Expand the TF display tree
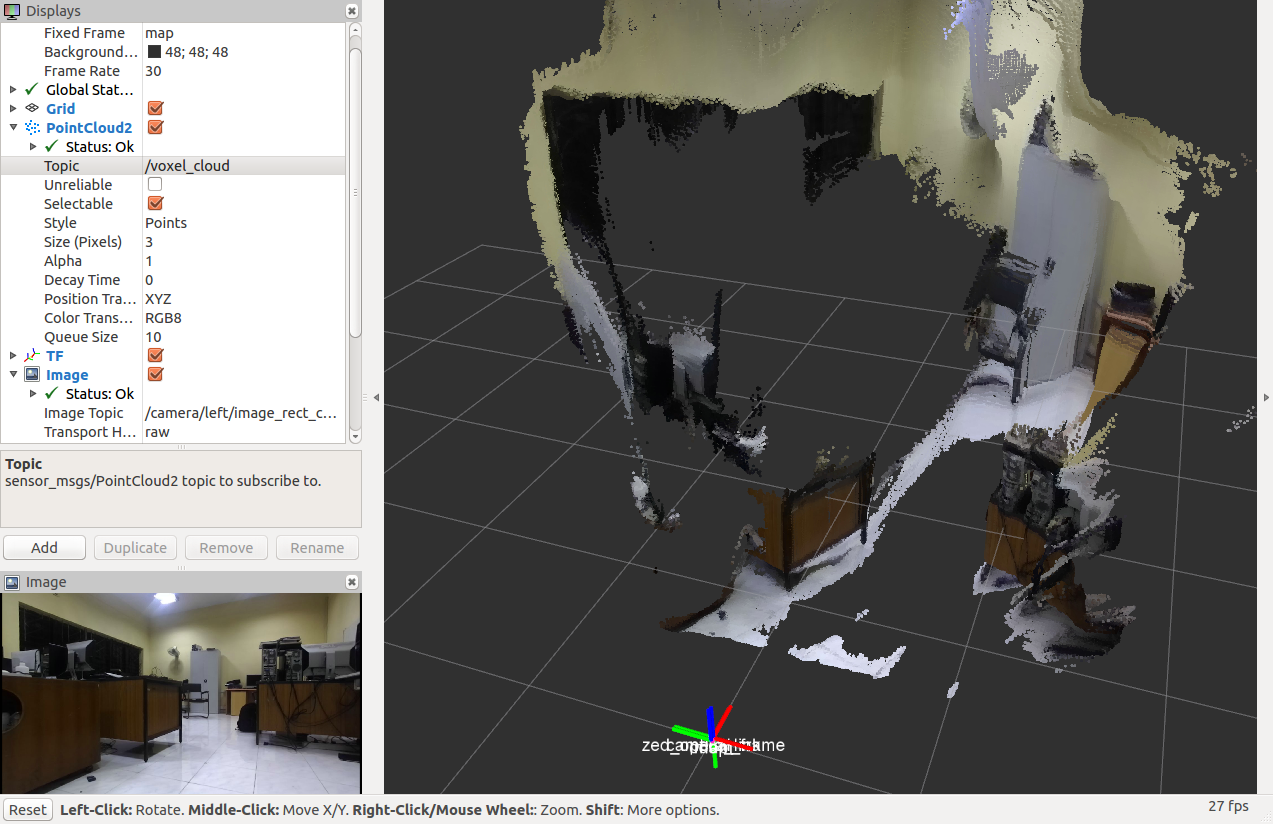This screenshot has height=824, width=1273. coord(13,356)
